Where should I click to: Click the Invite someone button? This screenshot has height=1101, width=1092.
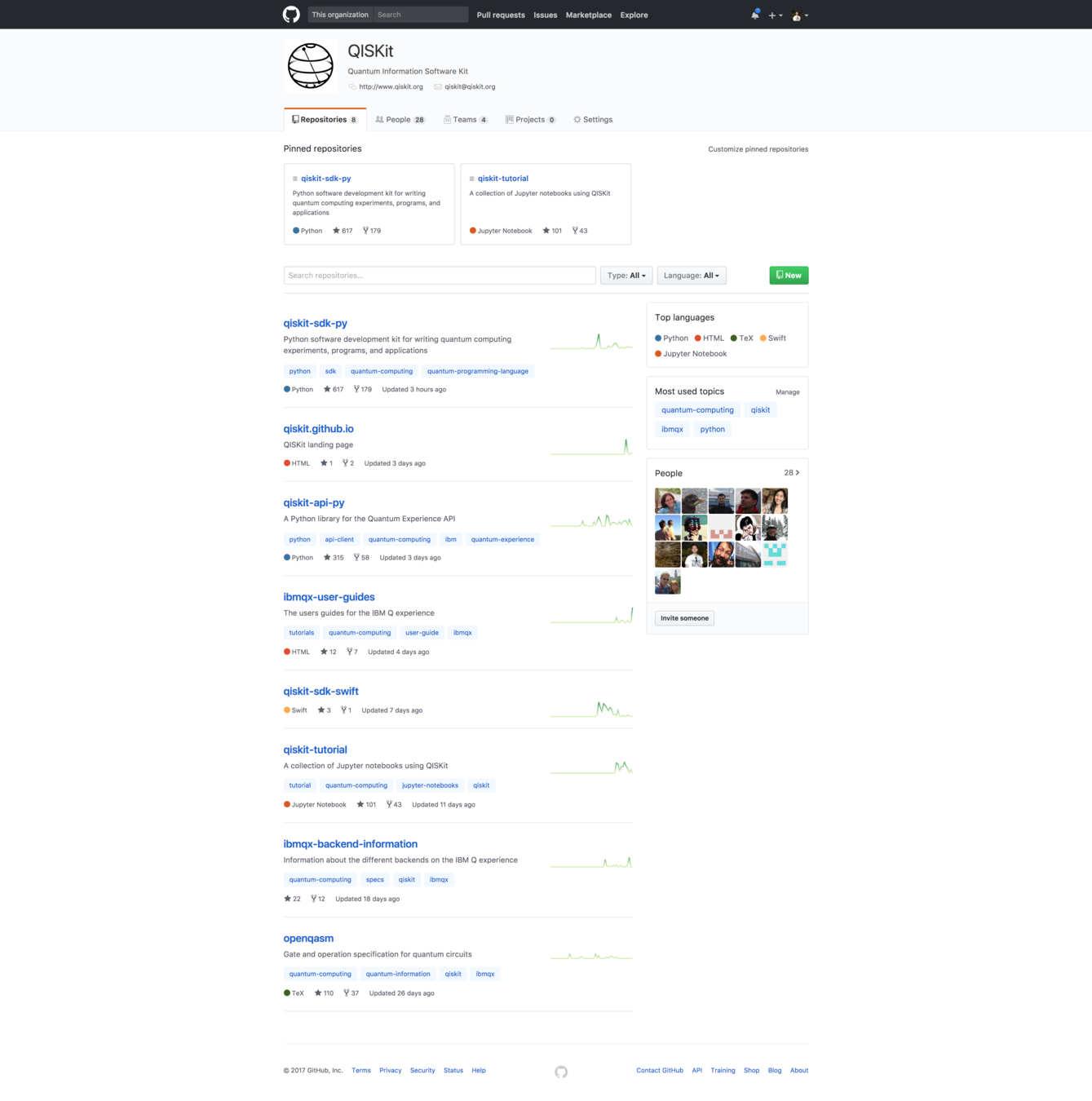685,618
